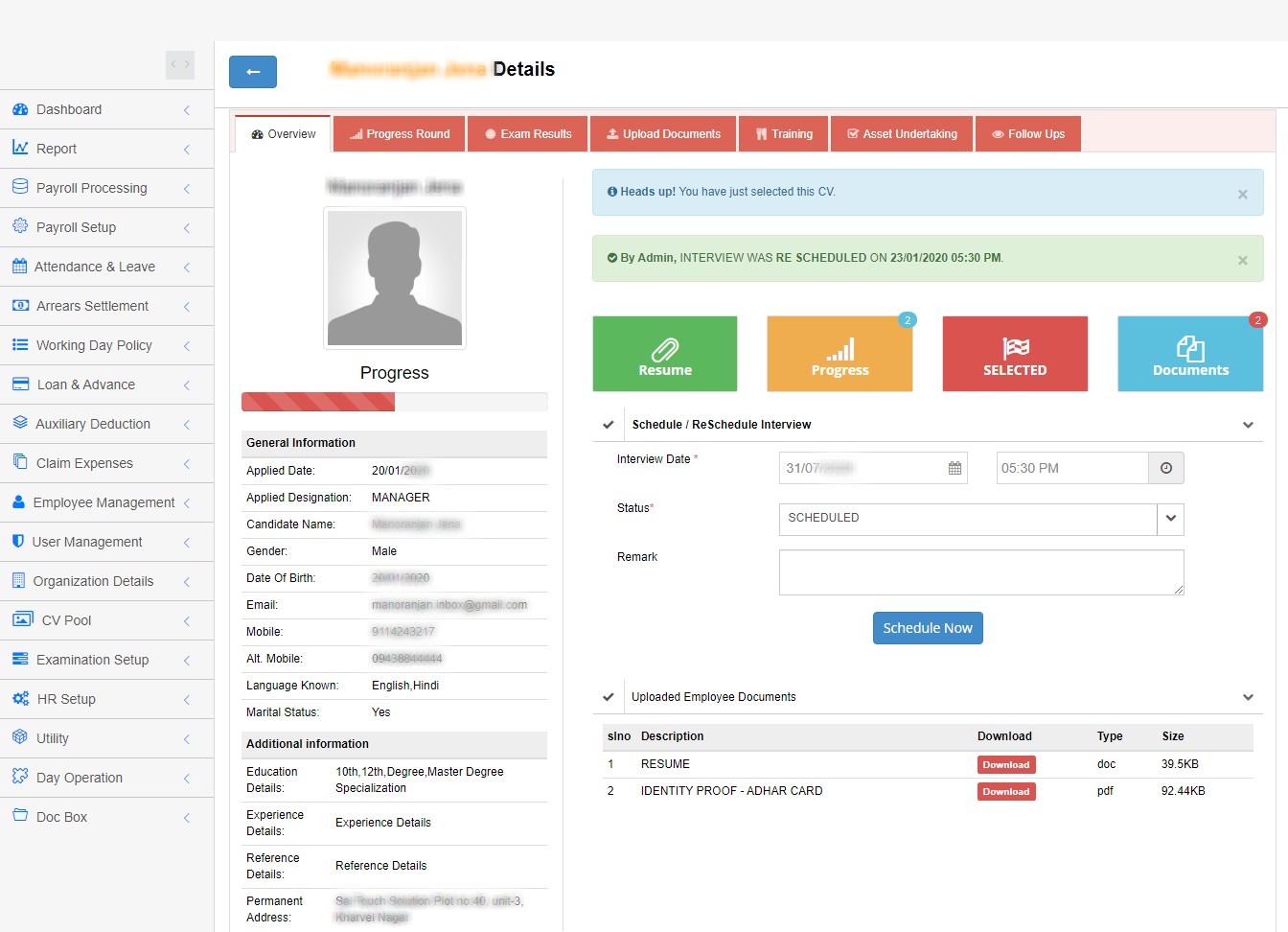
Task: Click the red SELECTED flag tile
Action: click(1015, 354)
